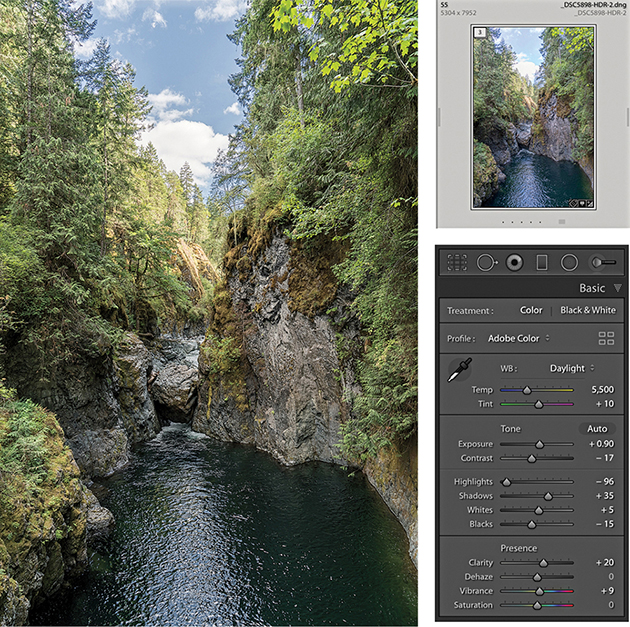Select the Crop Overlay tool
Image resolution: width=630 pixels, height=627 pixels.
tap(457, 263)
